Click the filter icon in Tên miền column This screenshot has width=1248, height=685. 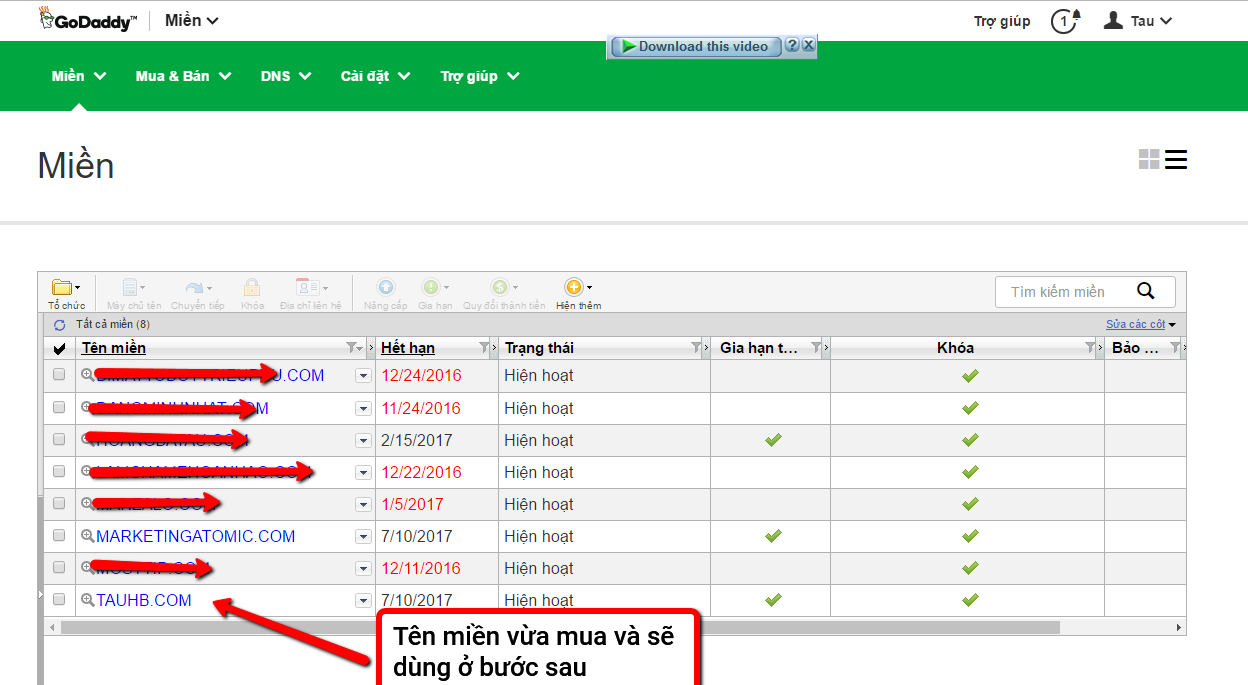pos(352,348)
